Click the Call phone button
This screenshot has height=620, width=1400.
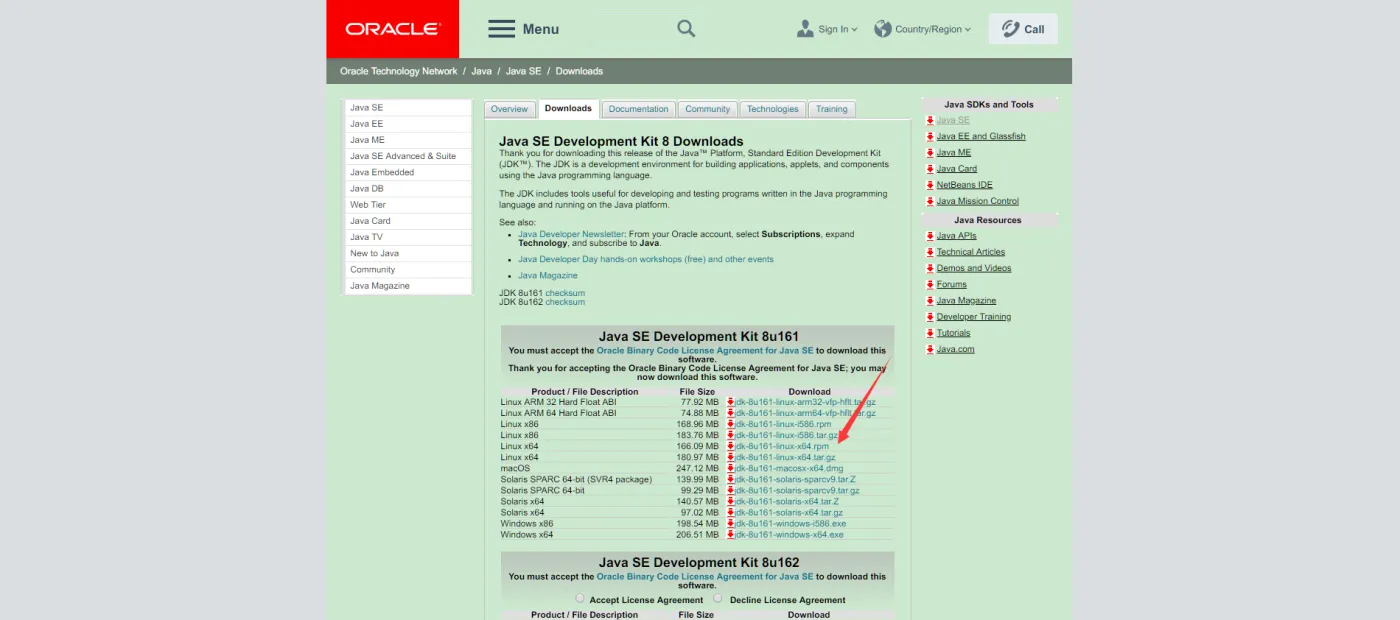point(1023,29)
